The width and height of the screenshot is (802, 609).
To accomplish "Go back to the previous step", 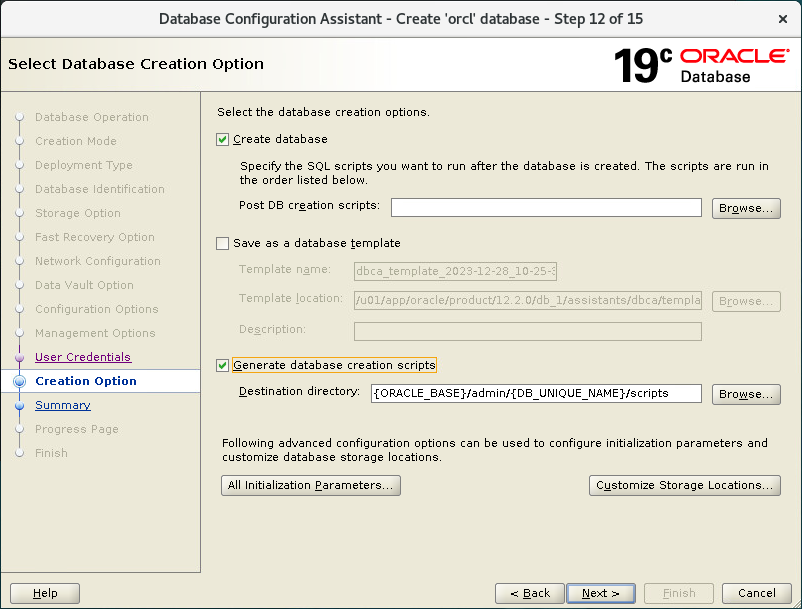I will pos(529,593).
